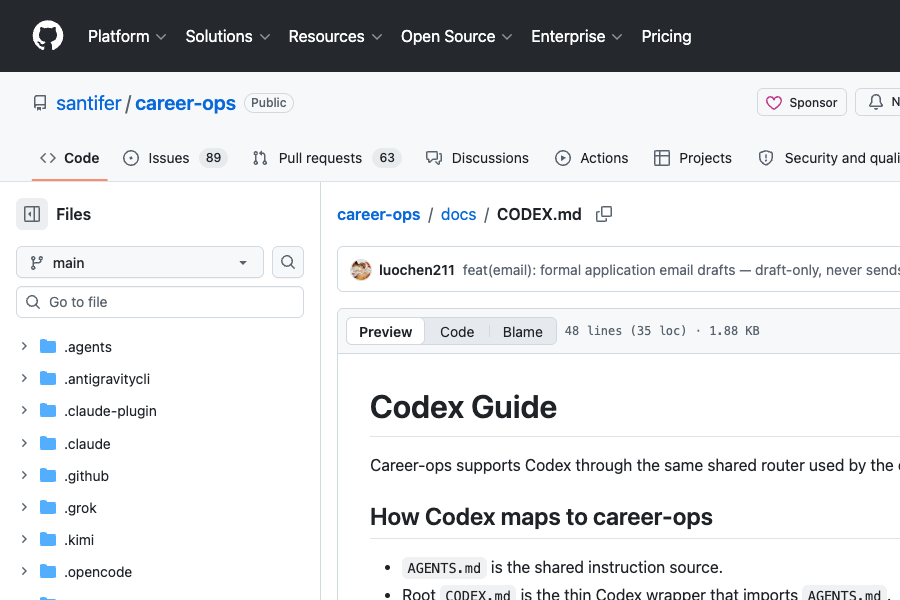Switch to the Pull requests tab
Screen dimensions: 900x600
326,158
